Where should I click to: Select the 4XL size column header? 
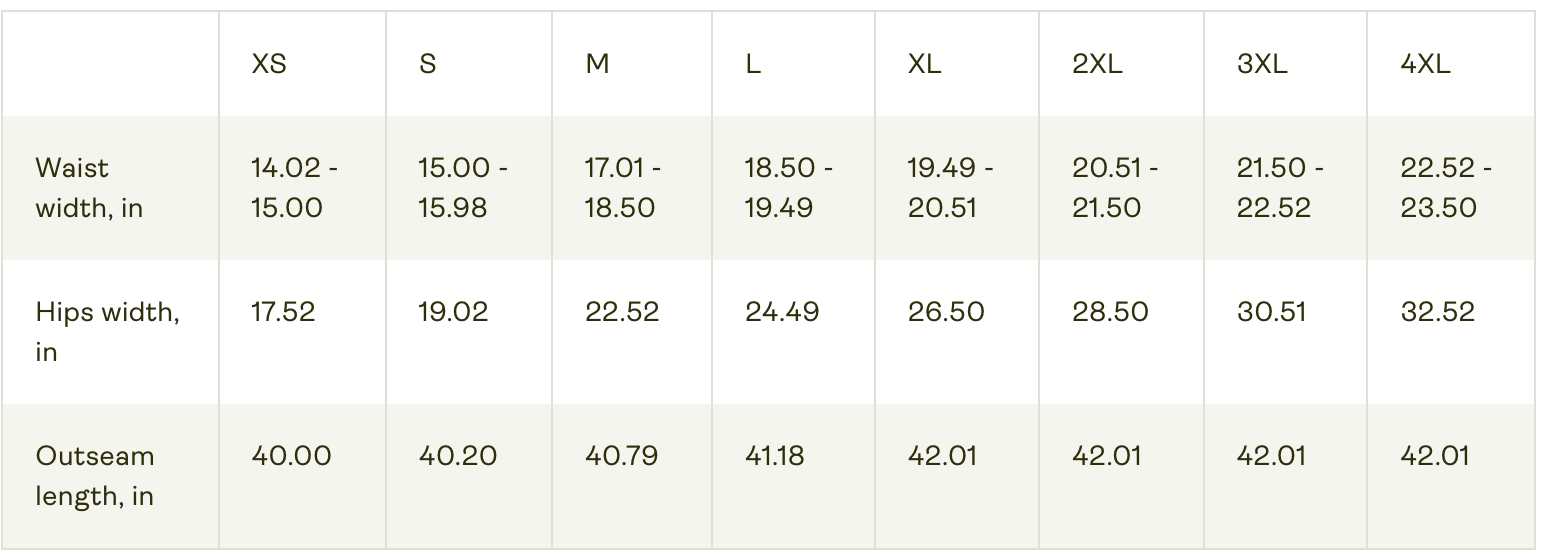[1425, 65]
